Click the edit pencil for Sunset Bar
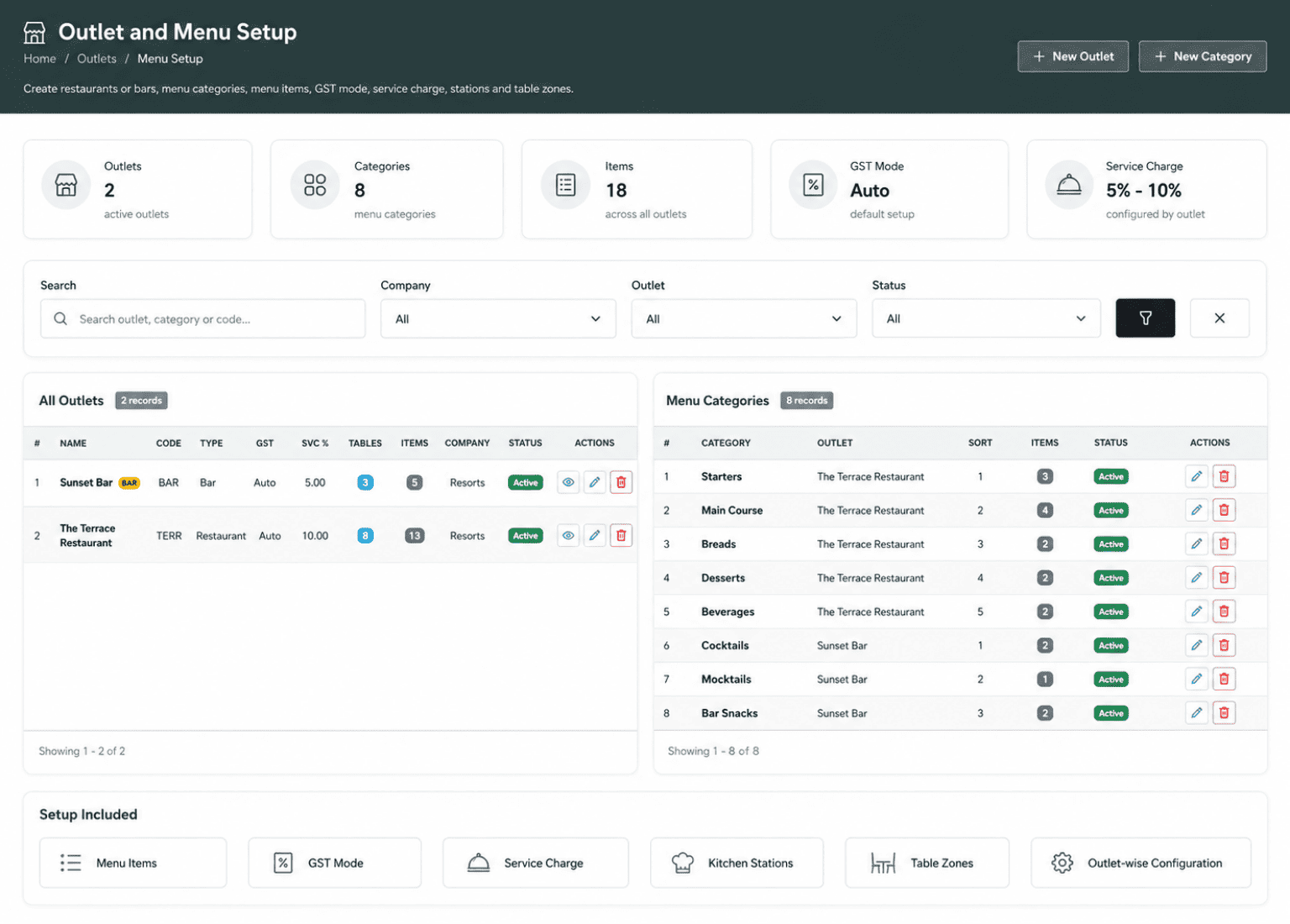The width and height of the screenshot is (1290, 924). (595, 482)
